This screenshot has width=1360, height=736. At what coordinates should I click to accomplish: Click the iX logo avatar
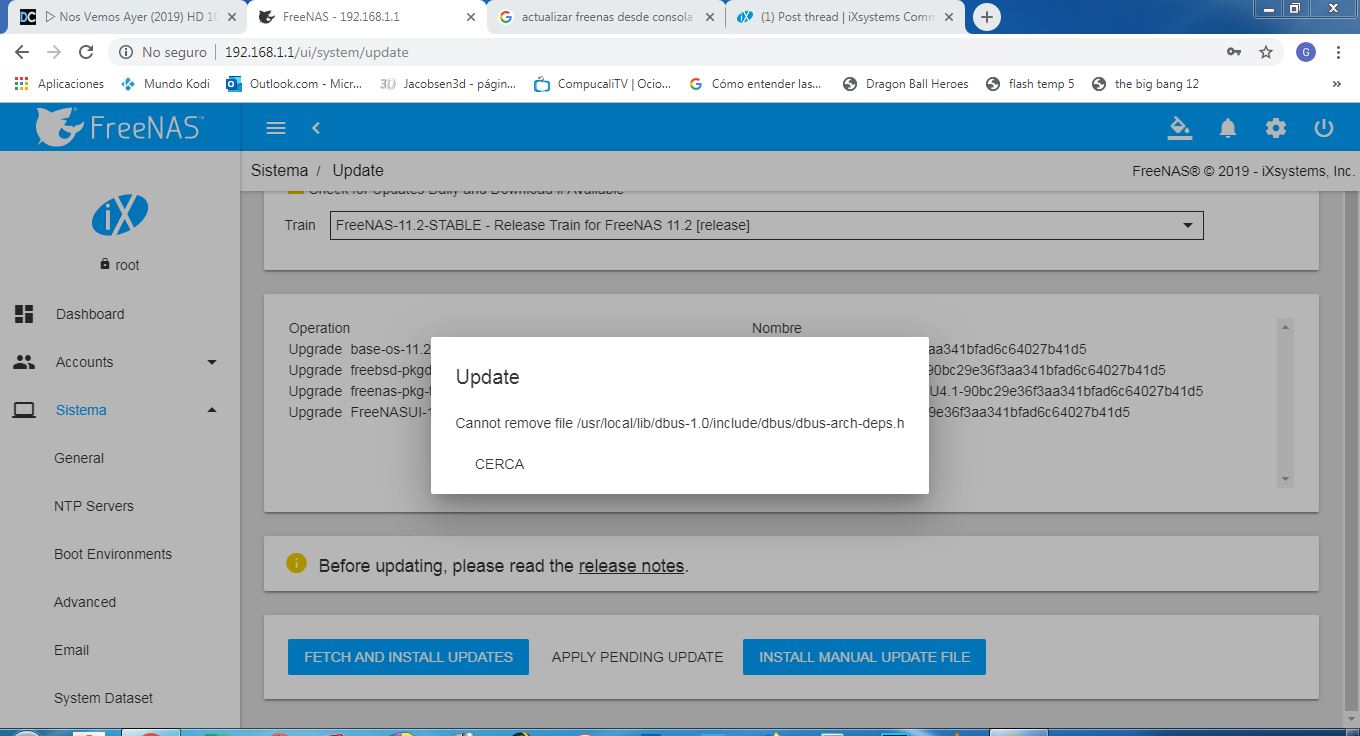point(120,214)
